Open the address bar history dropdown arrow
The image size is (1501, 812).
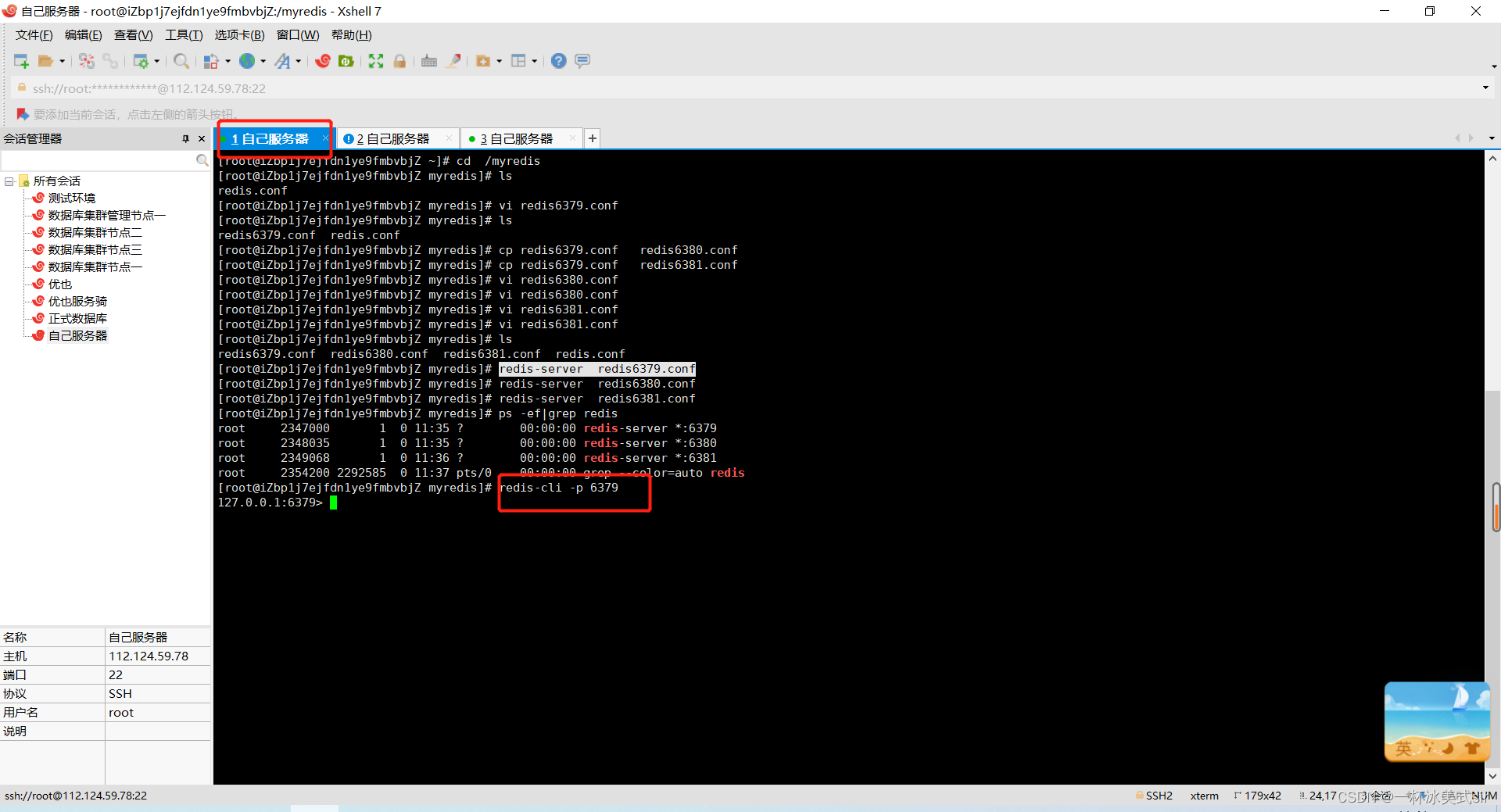tap(1485, 88)
